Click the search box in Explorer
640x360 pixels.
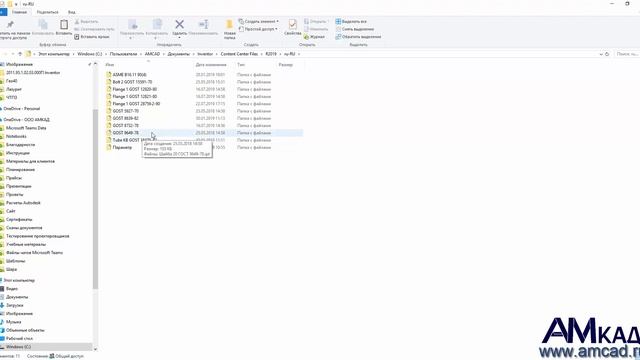click(x=627, y=54)
